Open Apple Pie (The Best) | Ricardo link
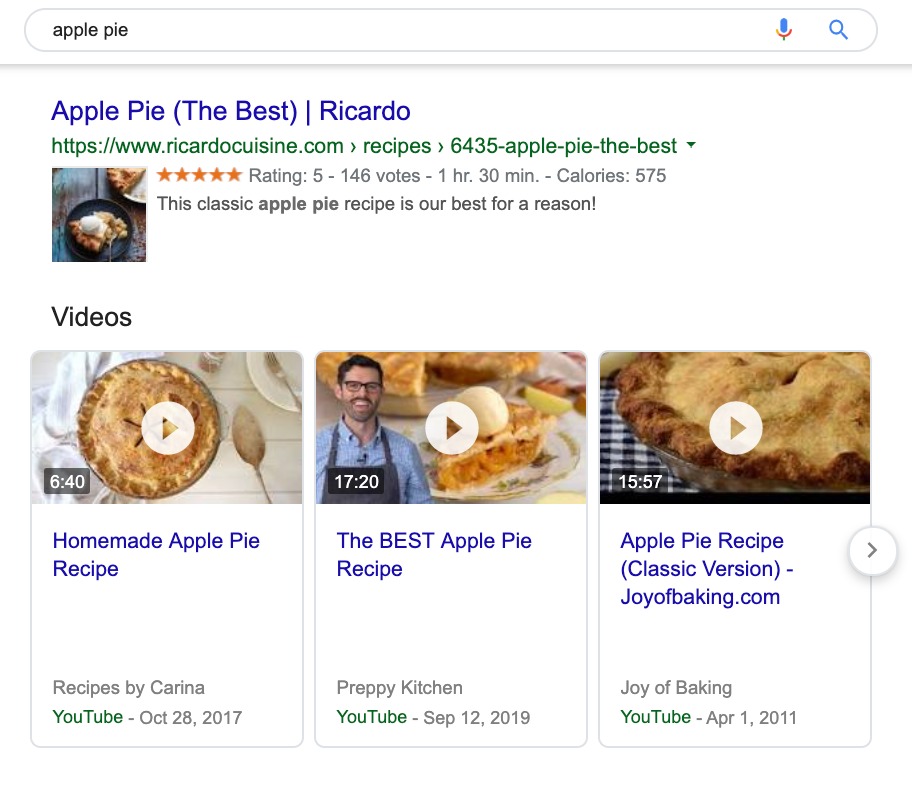This screenshot has width=912, height=790. coord(231,111)
